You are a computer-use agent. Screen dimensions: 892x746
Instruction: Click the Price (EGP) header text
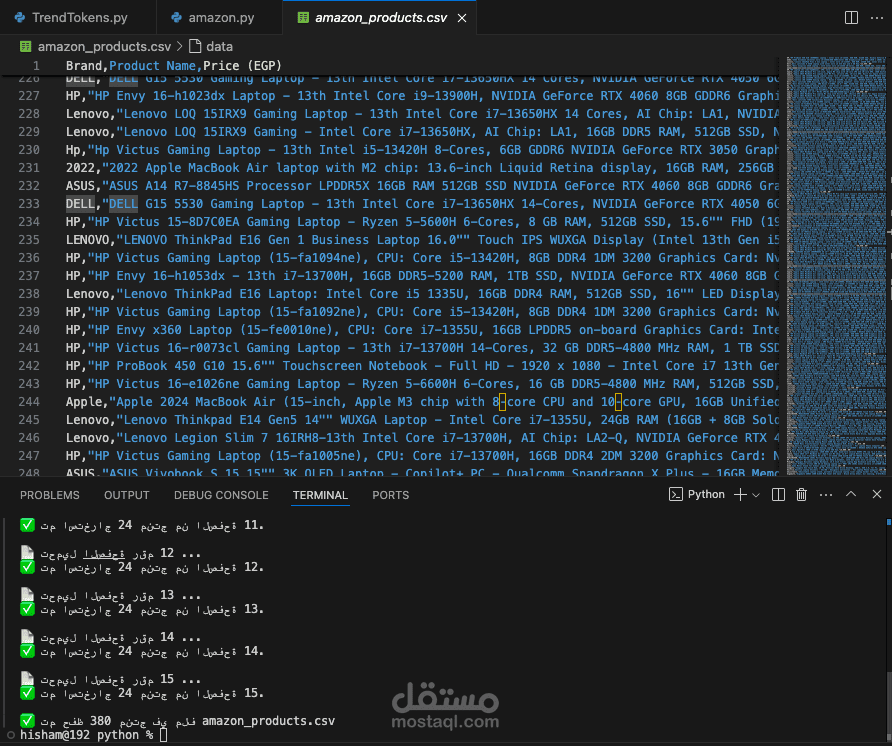coord(242,65)
